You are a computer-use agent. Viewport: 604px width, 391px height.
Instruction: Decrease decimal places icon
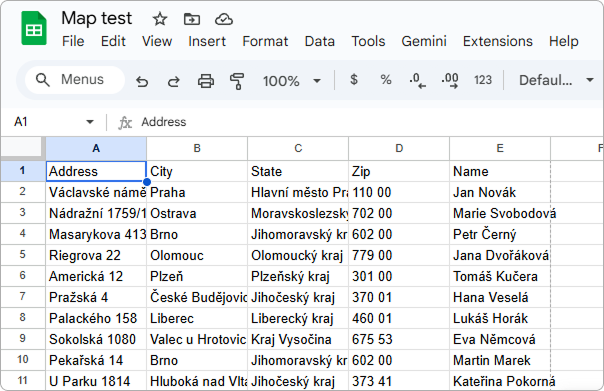point(417,81)
